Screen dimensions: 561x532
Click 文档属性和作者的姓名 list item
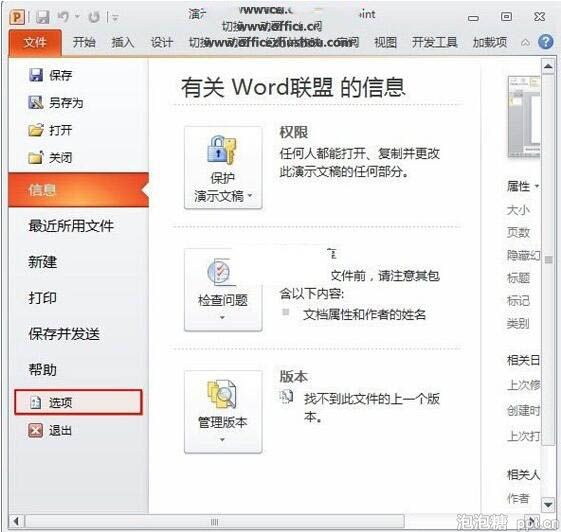(x=364, y=314)
